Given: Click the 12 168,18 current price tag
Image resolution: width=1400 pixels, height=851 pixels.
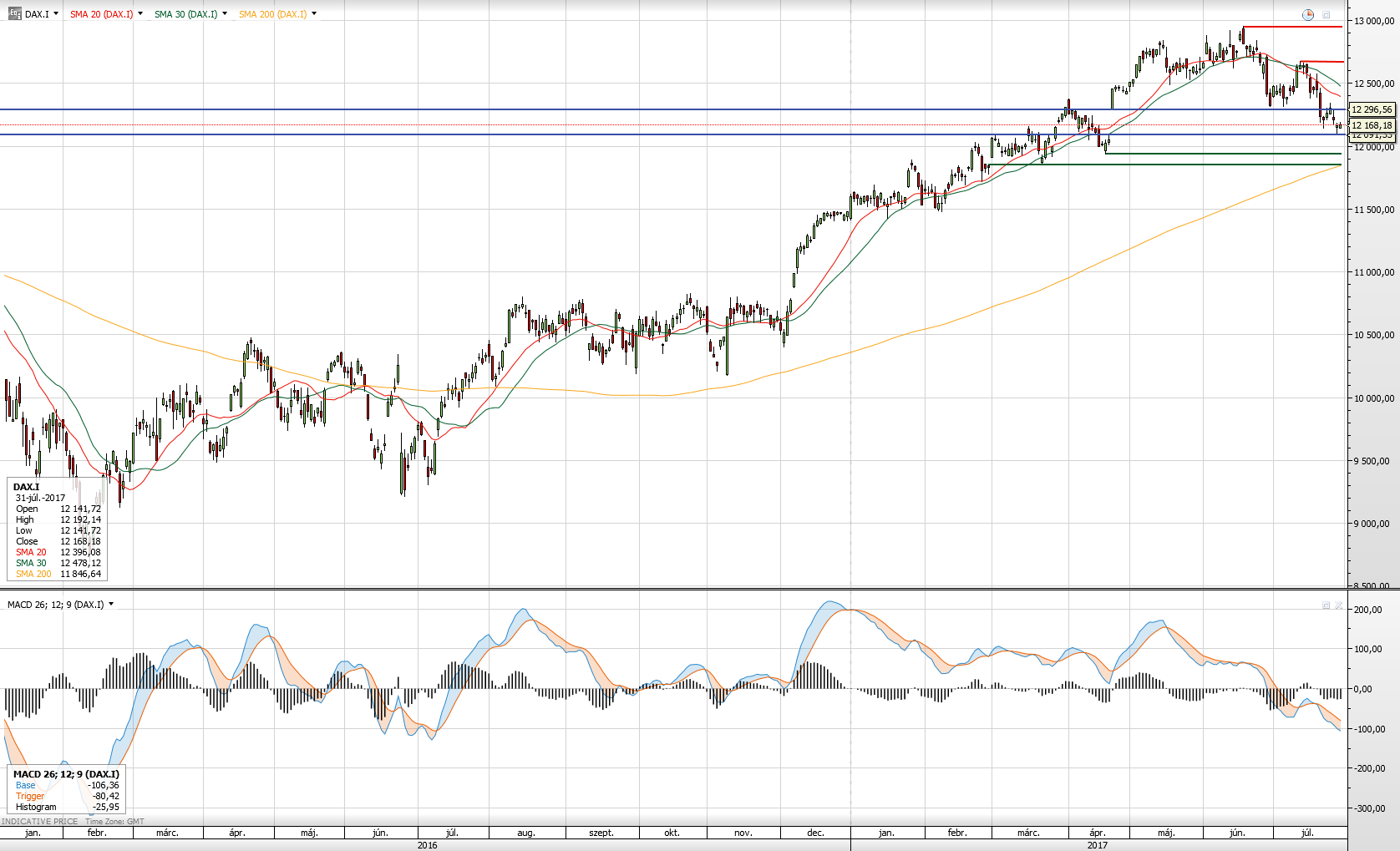Looking at the screenshot, I should point(1372,125).
